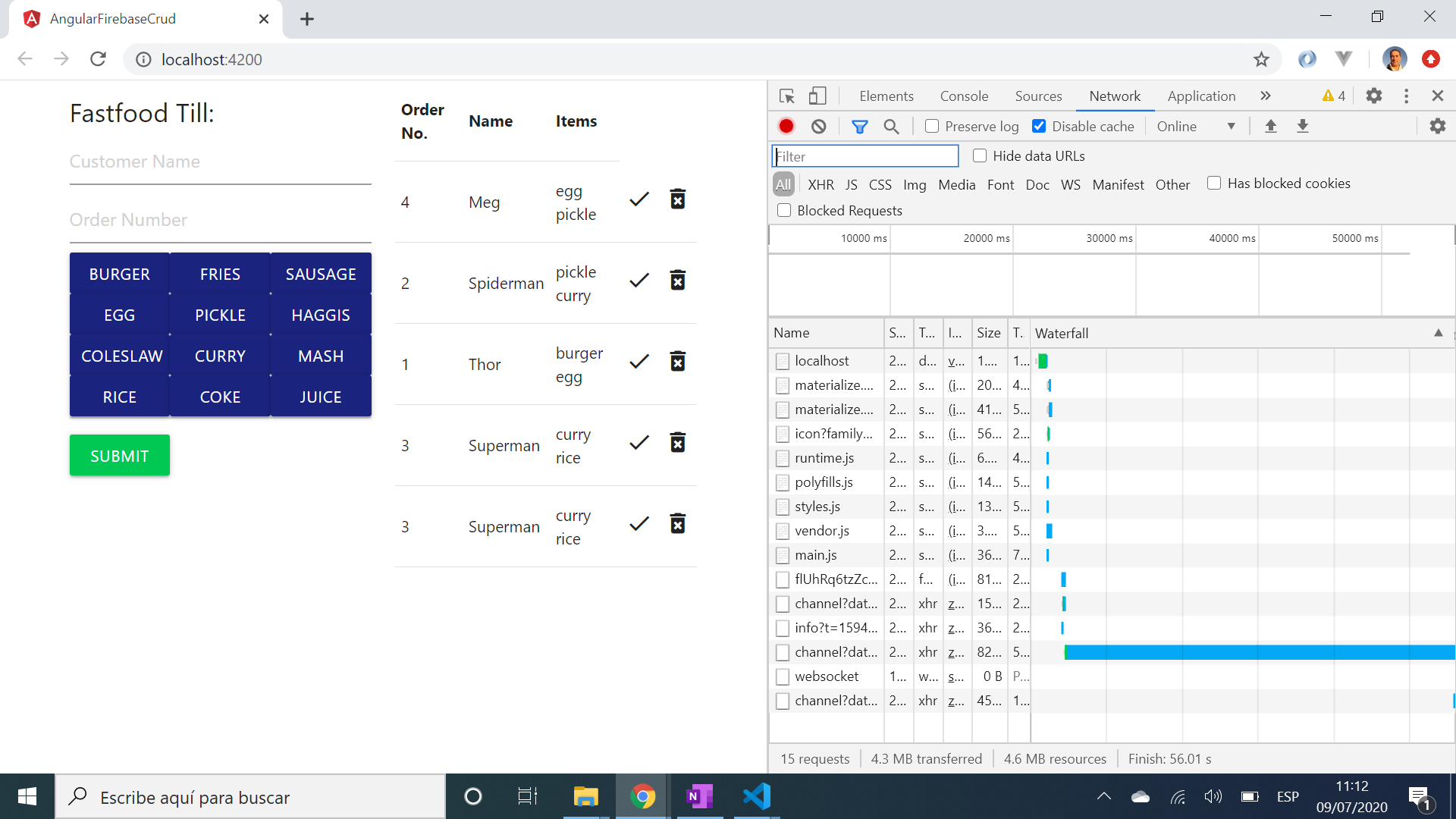Open DevTools three-dot customize menu

(x=1406, y=96)
